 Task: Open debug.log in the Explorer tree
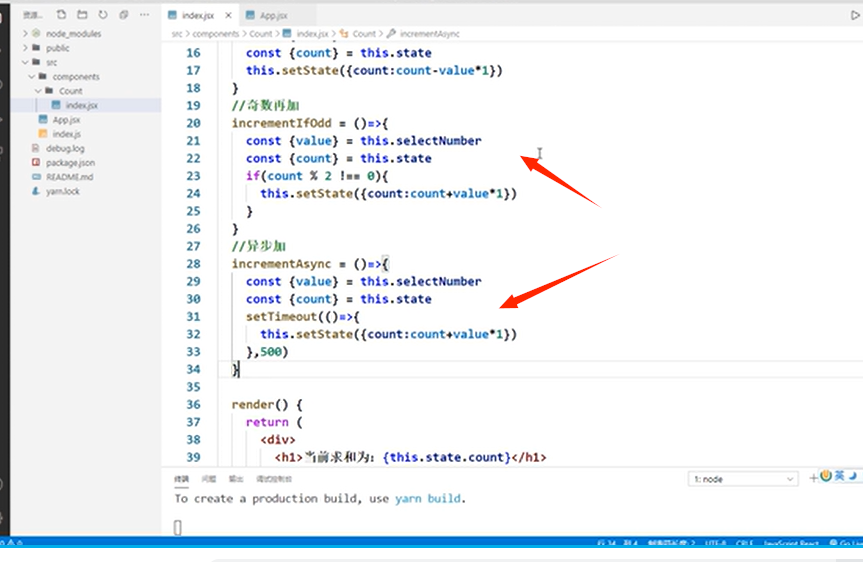pyautogui.click(x=65, y=148)
